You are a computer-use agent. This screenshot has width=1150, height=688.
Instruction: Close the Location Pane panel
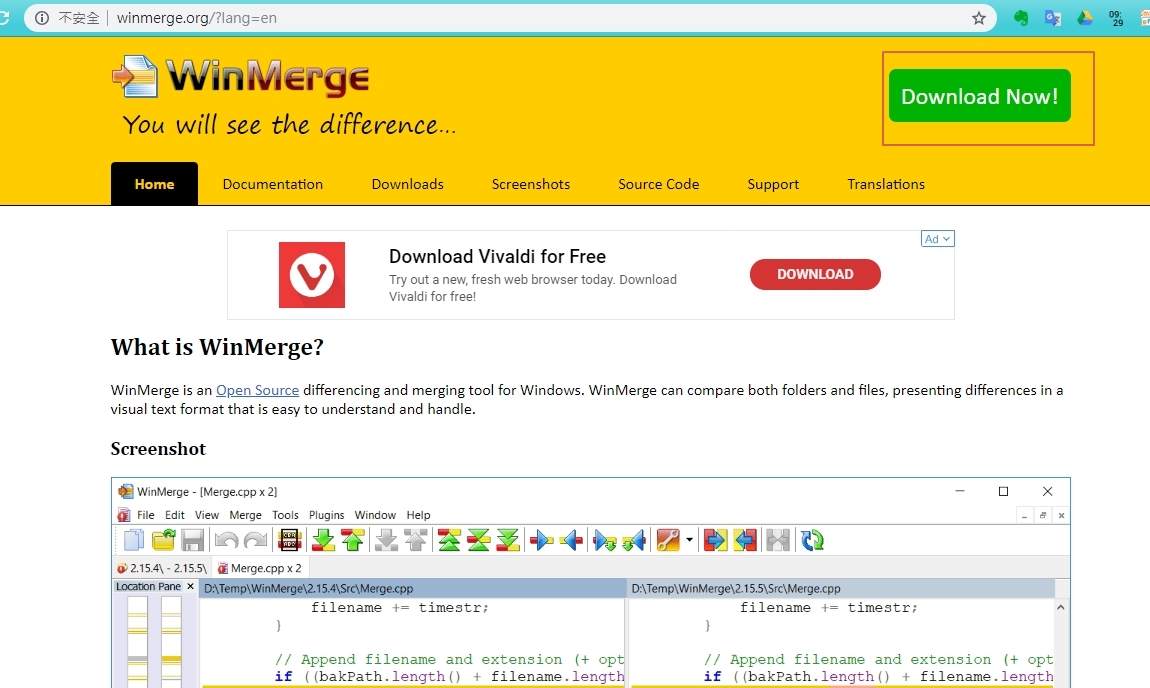pos(190,587)
